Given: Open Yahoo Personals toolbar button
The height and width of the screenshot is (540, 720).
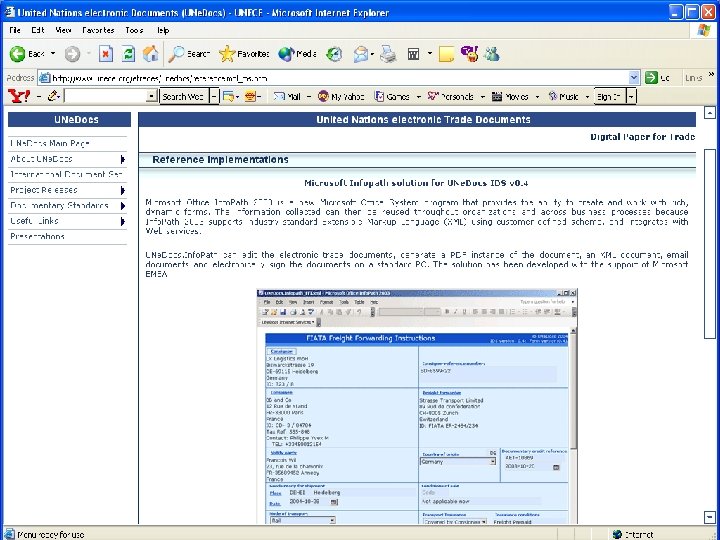Looking at the screenshot, I should [450, 96].
